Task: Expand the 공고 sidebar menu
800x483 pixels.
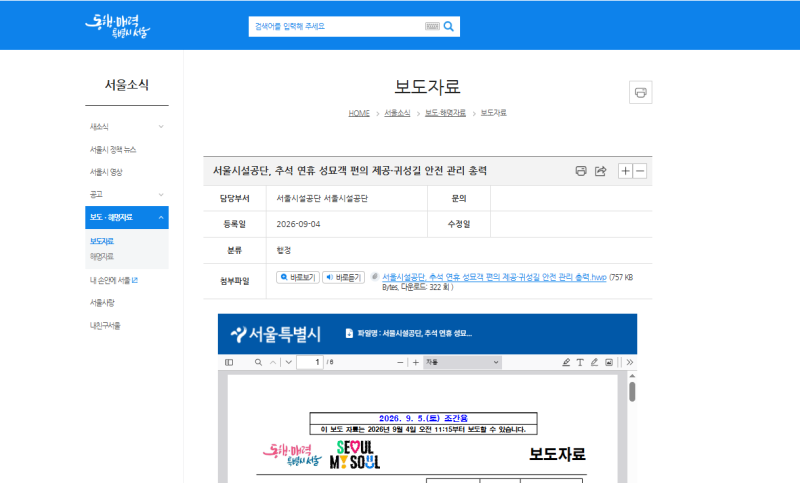Action: pos(127,194)
